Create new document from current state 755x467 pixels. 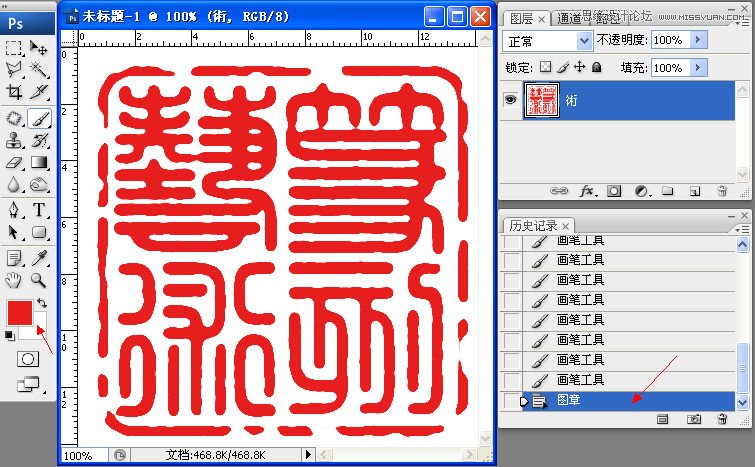[663, 419]
